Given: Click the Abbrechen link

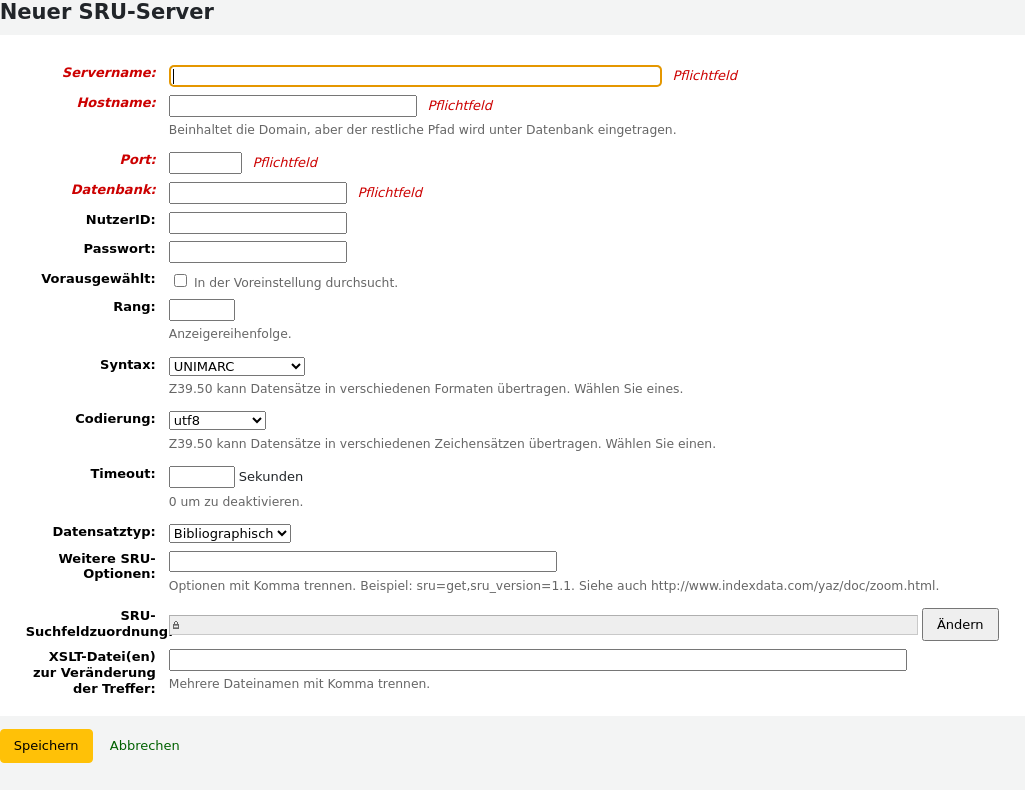Looking at the screenshot, I should point(144,745).
